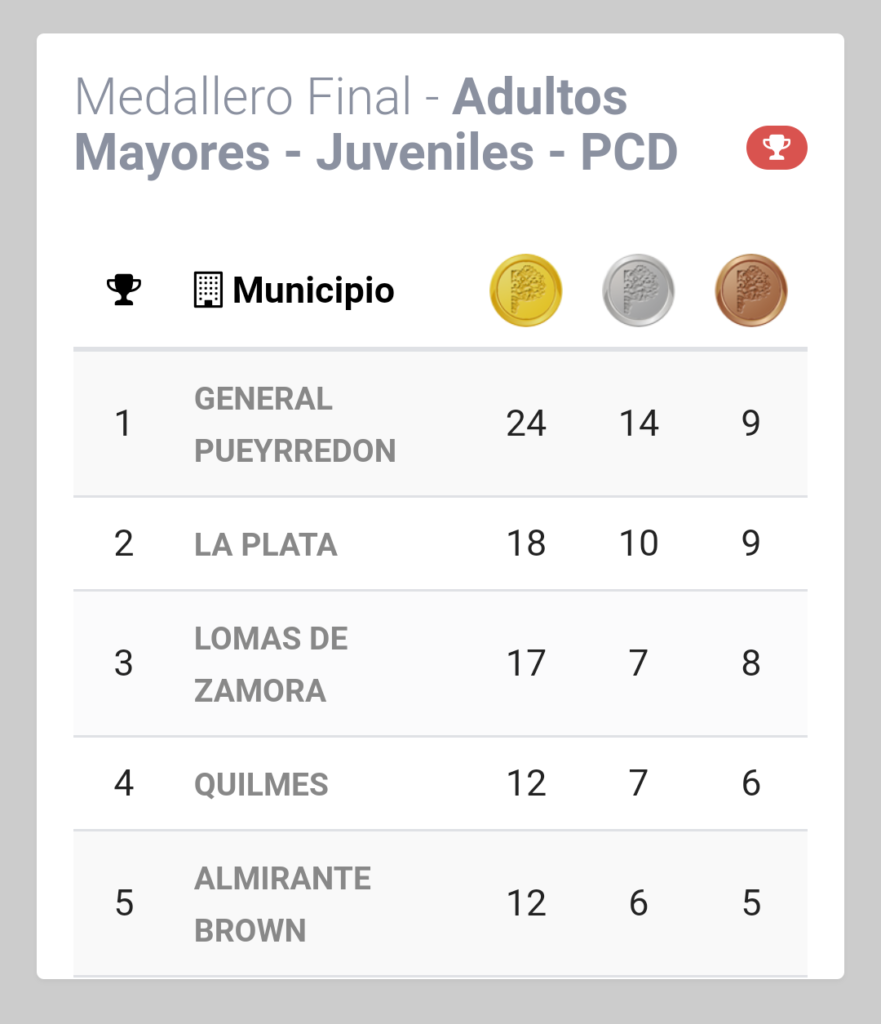Click the red trophy badge button
Screen dimensions: 881x1024
(x=776, y=149)
